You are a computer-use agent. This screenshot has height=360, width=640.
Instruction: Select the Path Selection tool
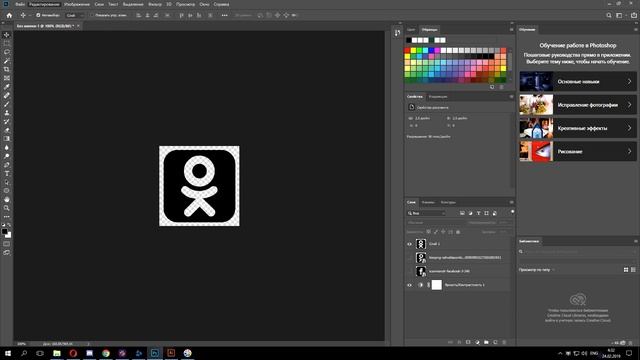[x=7, y=182]
